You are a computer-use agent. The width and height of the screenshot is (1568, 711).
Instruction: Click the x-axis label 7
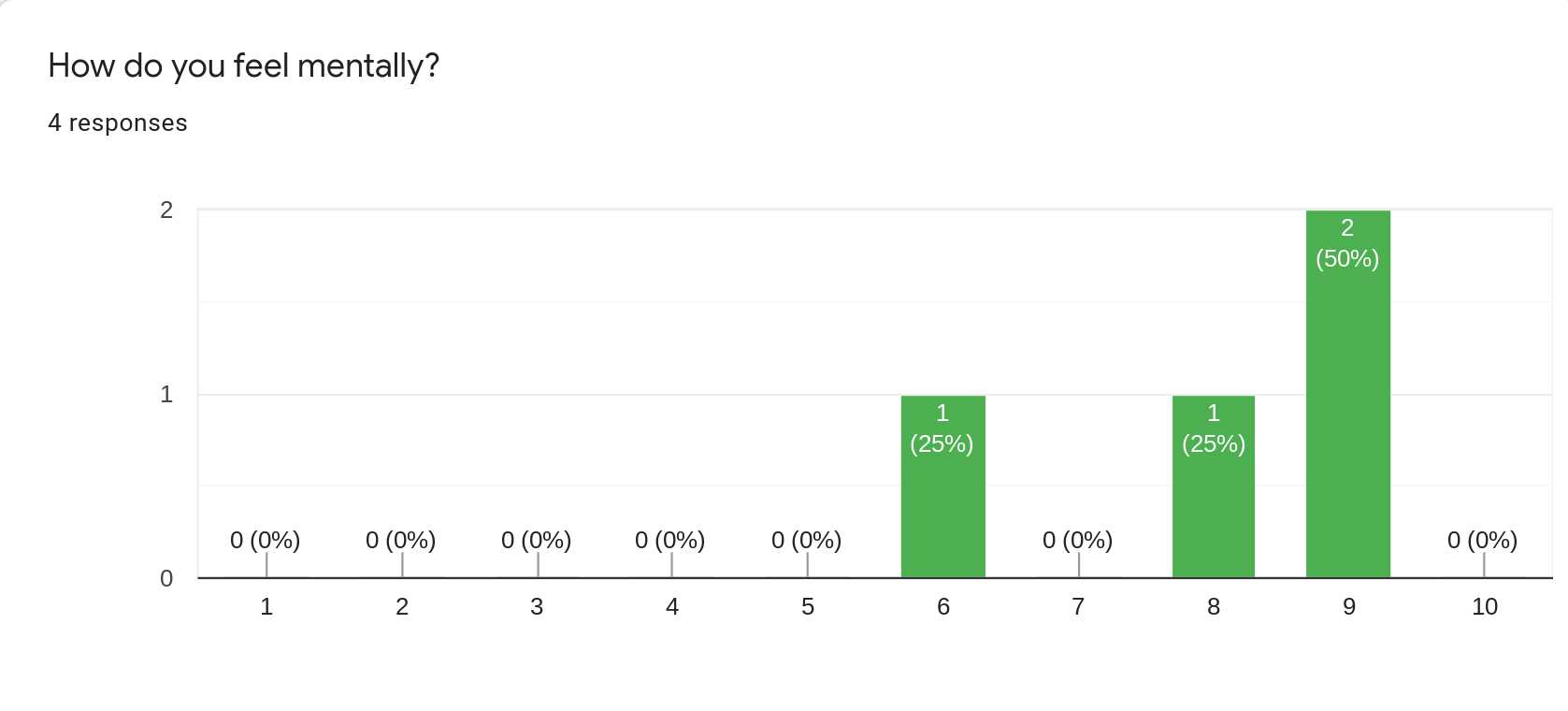pos(1078,607)
